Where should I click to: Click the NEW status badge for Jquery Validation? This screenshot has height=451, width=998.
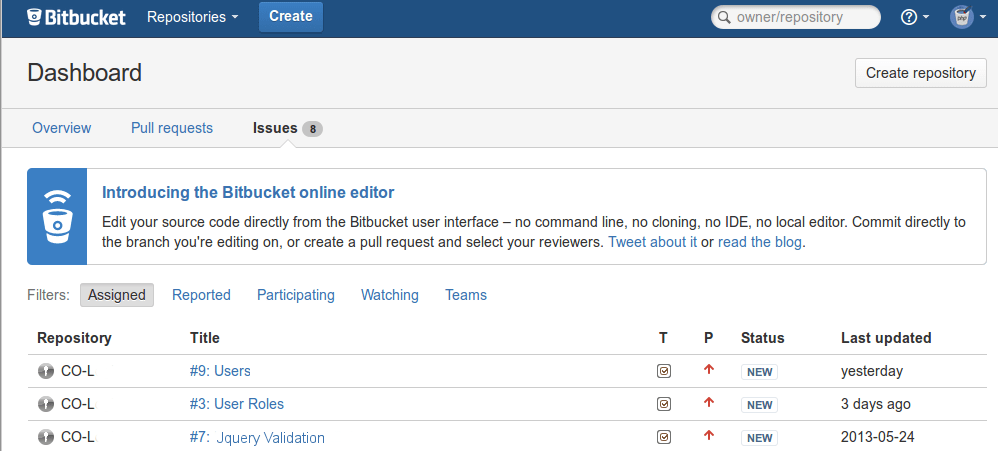pyautogui.click(x=759, y=438)
